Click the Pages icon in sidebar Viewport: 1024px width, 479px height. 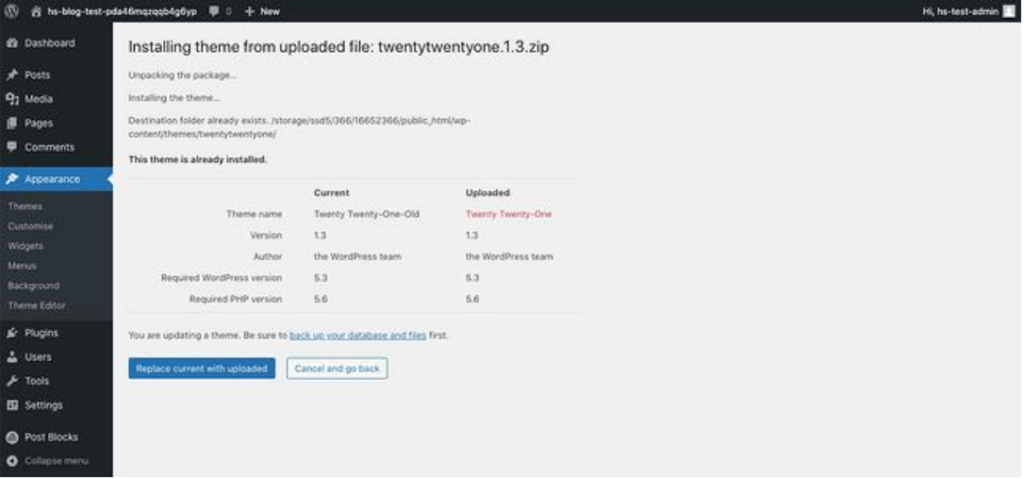click(x=12, y=124)
